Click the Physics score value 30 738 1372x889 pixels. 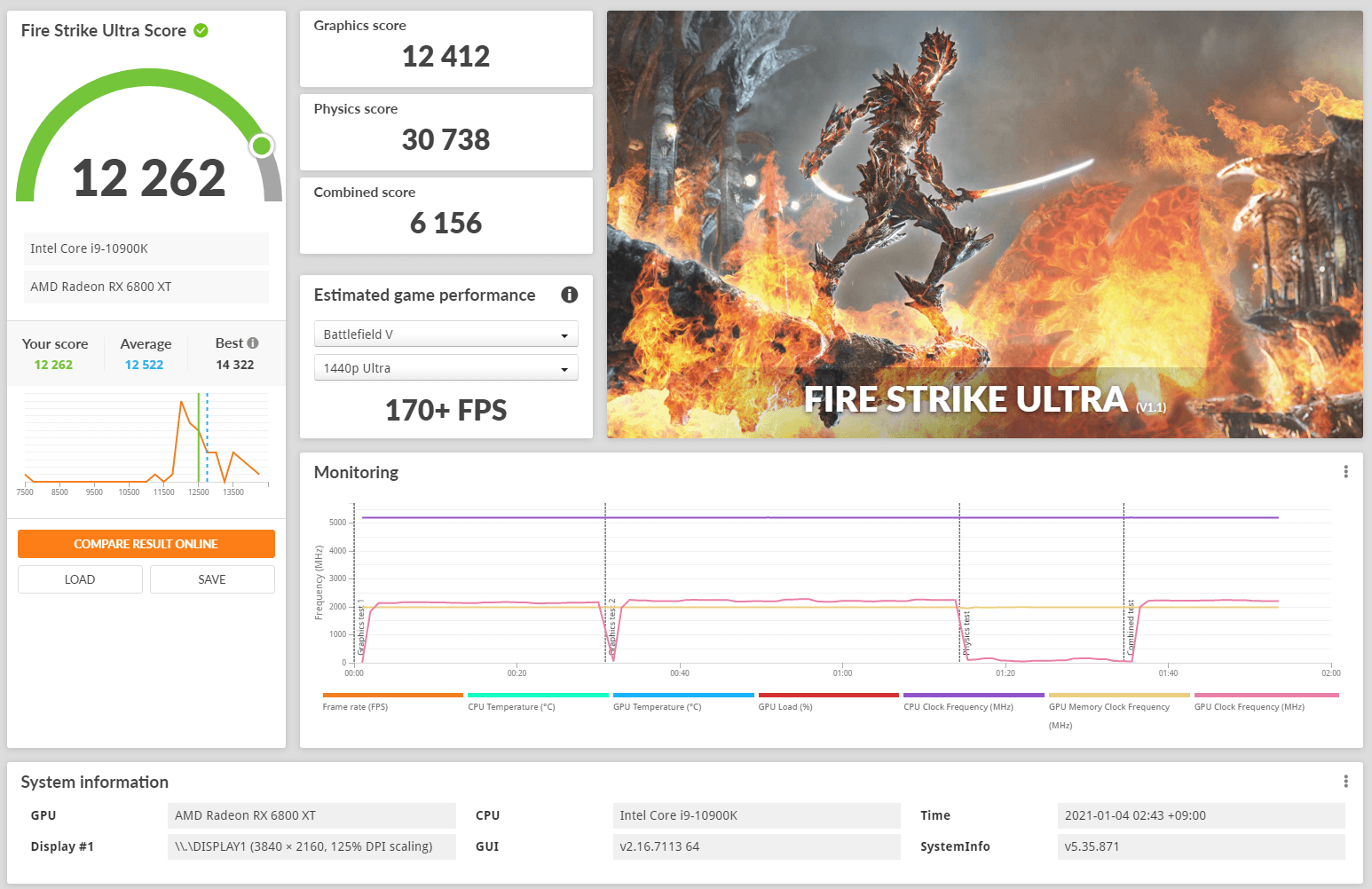[446, 140]
